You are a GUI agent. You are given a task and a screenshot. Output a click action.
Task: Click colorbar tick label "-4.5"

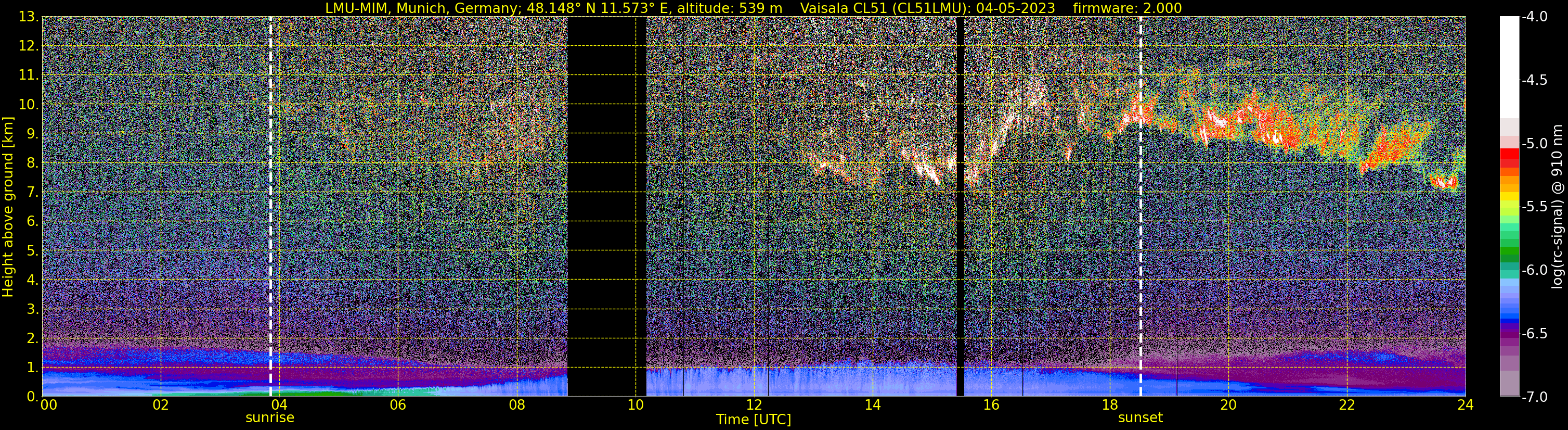pyautogui.click(x=1534, y=80)
